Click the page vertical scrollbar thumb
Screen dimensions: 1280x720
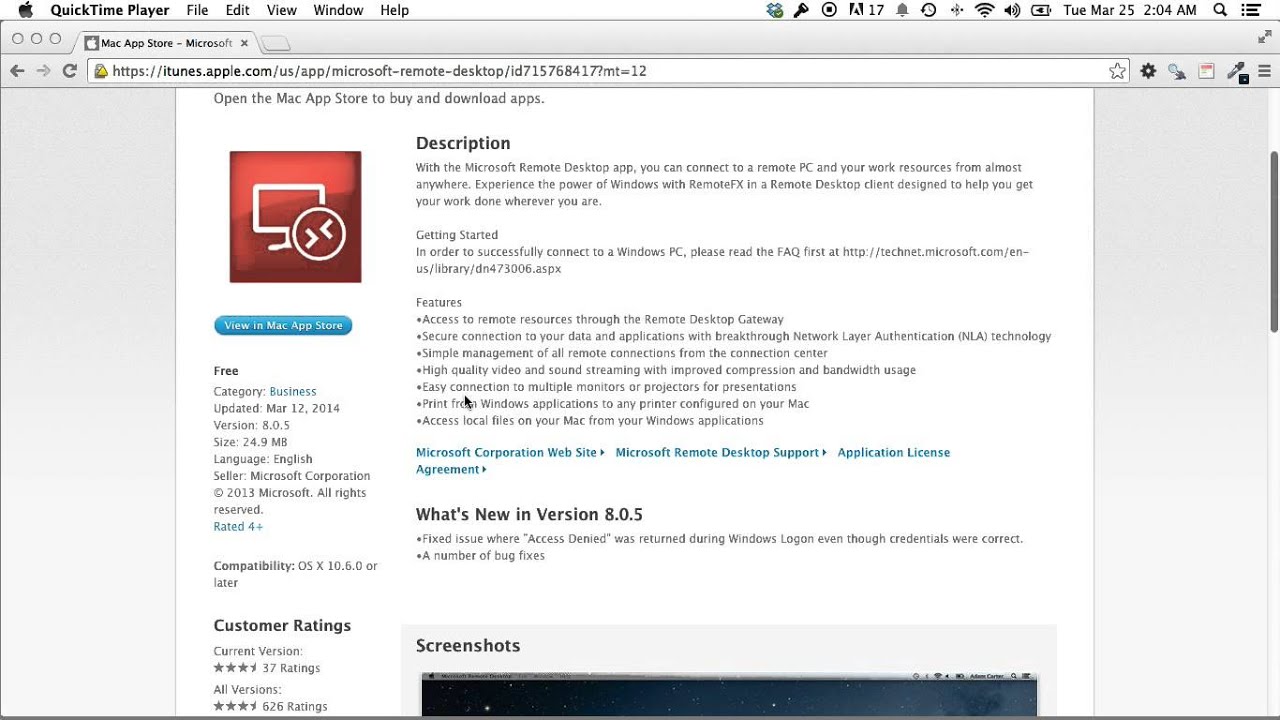click(x=1274, y=241)
